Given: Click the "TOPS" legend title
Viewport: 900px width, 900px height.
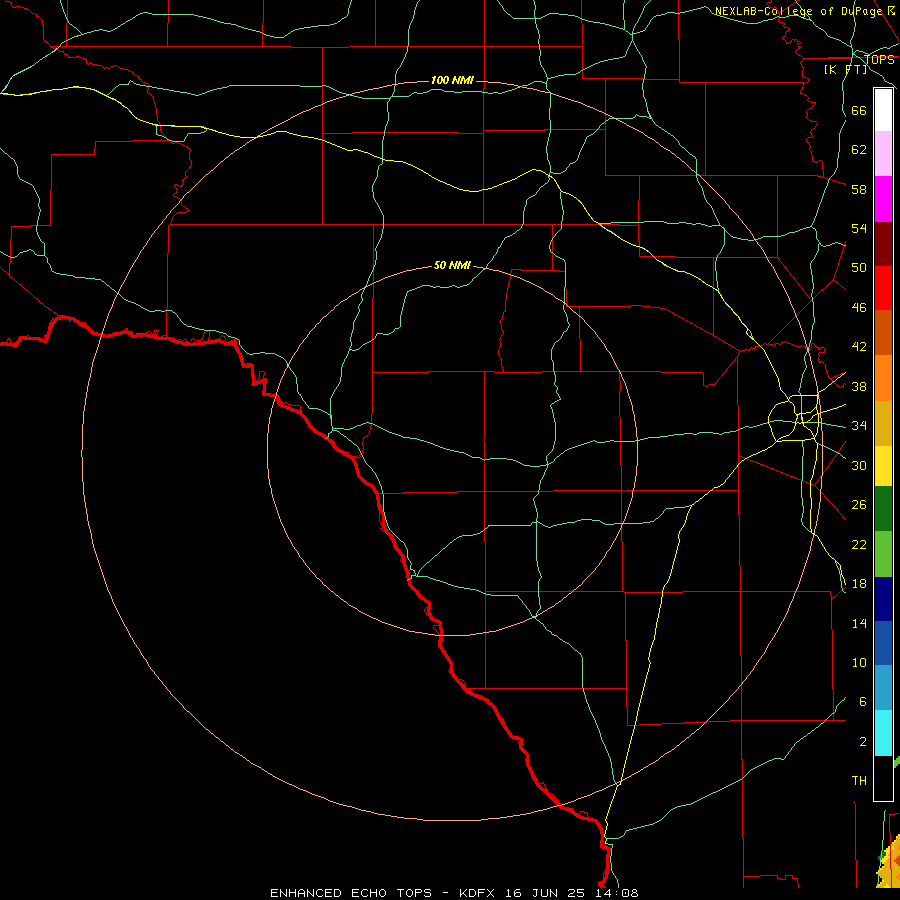Looking at the screenshot, I should pyautogui.click(x=879, y=59).
